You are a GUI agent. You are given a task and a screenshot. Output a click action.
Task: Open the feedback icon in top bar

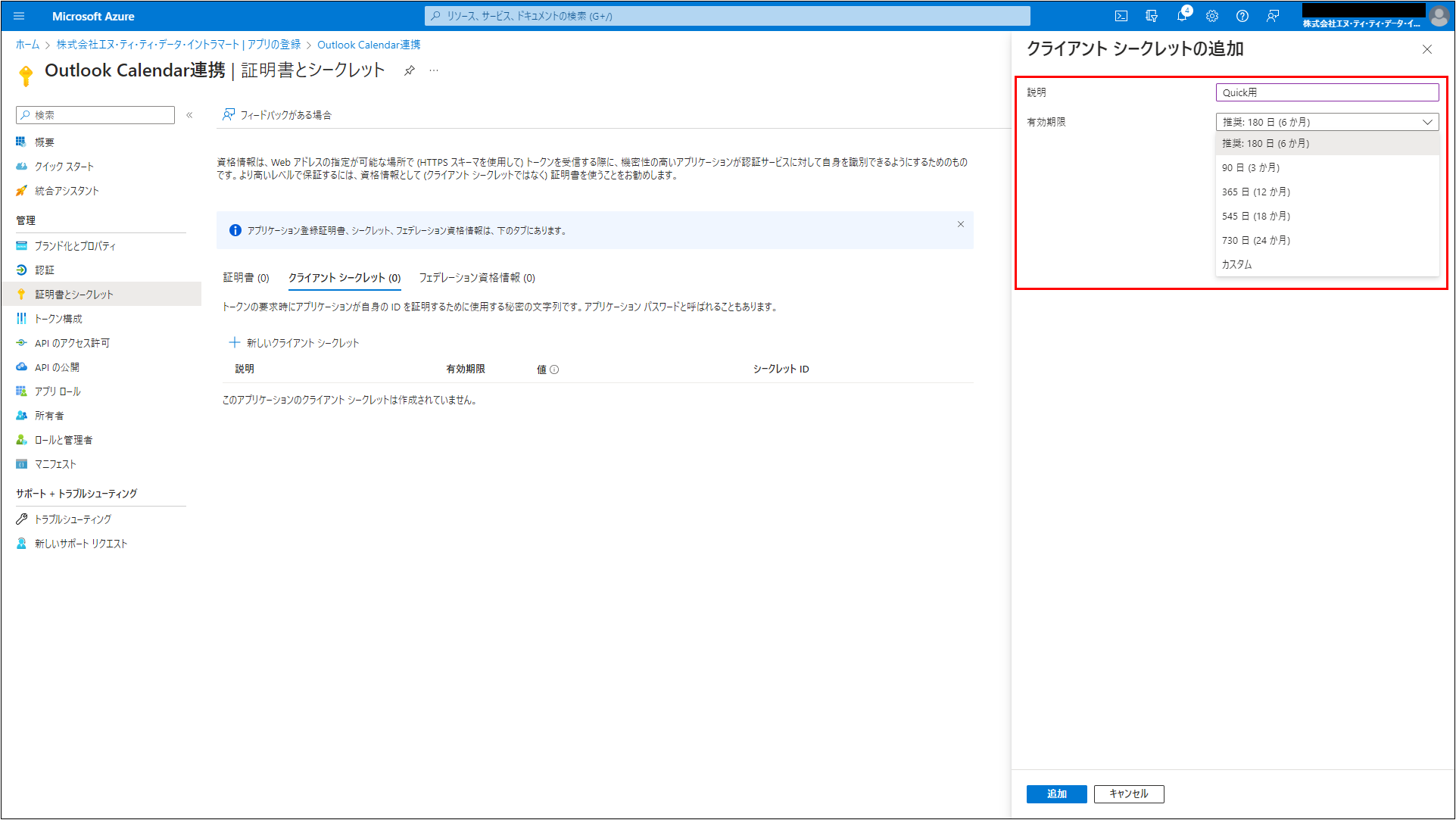1273,16
